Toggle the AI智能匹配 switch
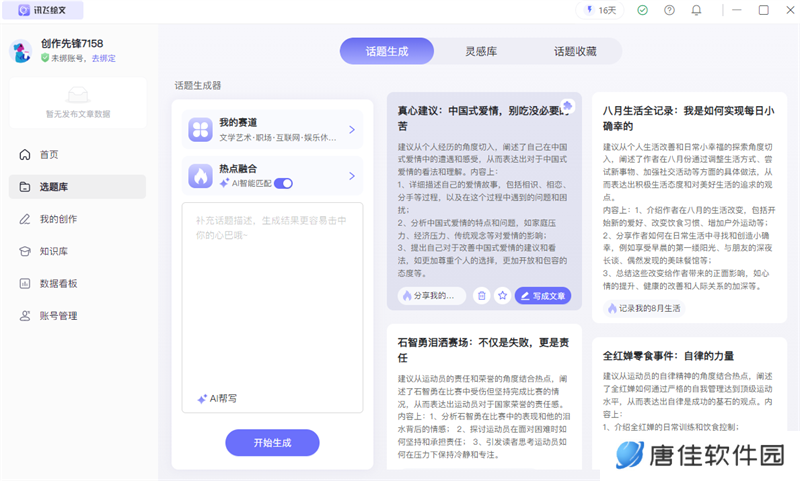The height and width of the screenshot is (481, 800). click(x=283, y=183)
